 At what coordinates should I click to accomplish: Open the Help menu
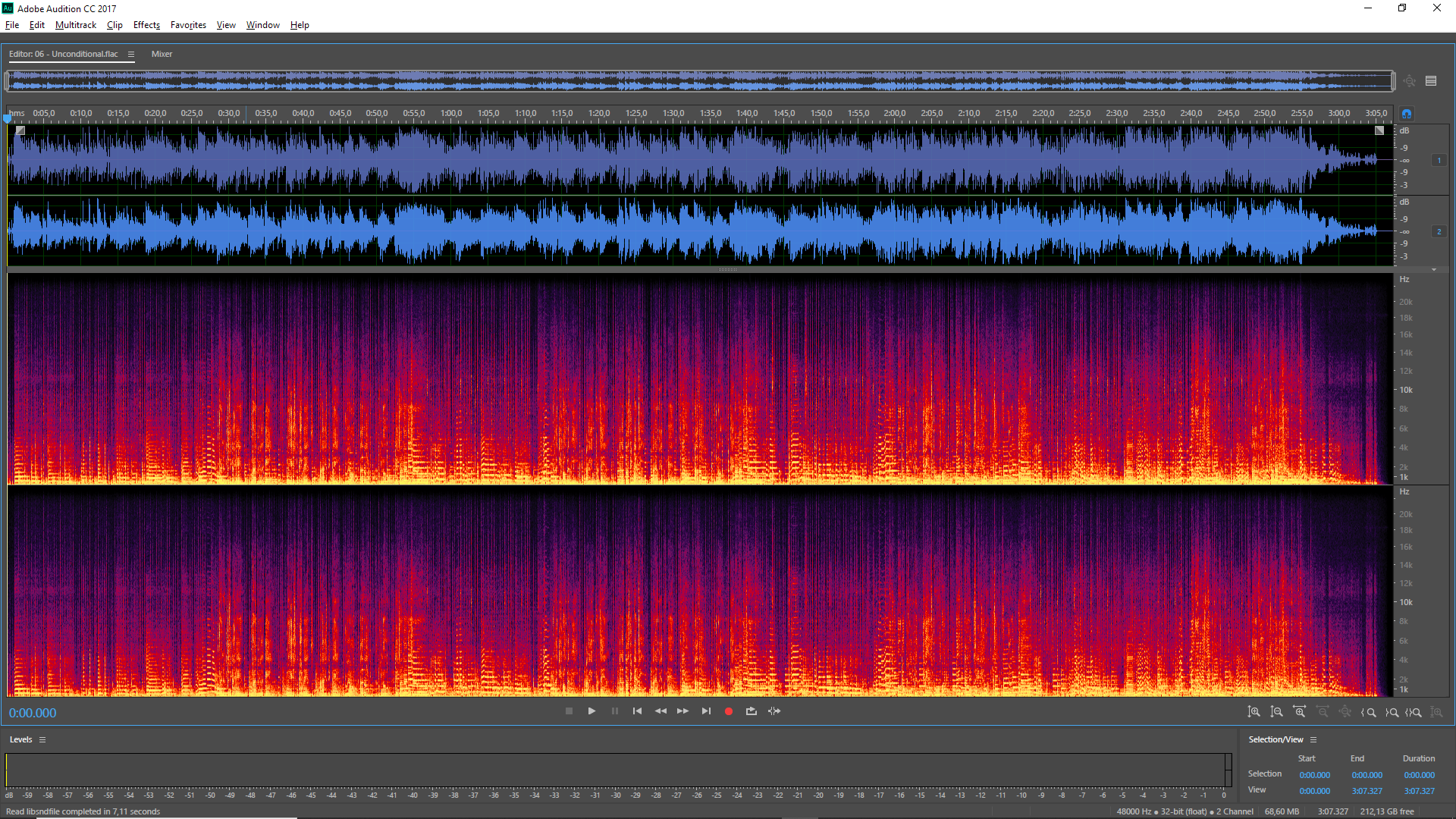point(300,25)
